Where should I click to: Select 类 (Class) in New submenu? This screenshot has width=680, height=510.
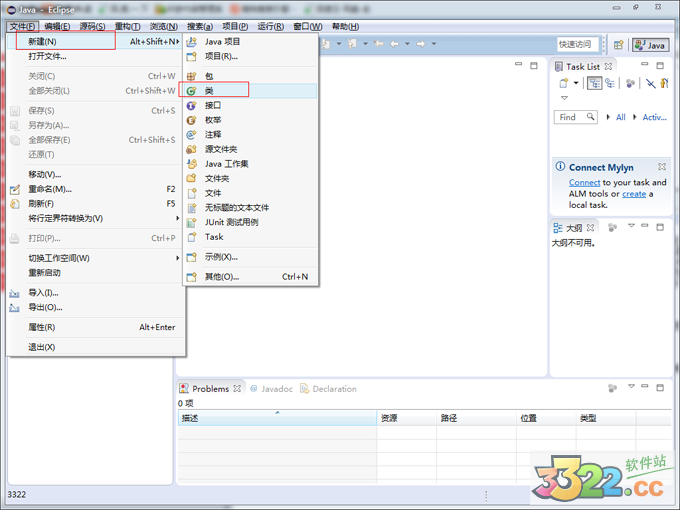coord(251,91)
